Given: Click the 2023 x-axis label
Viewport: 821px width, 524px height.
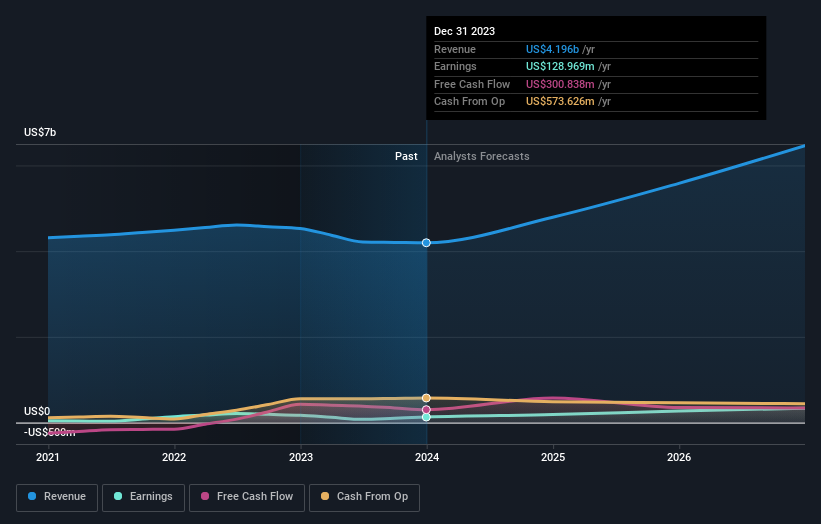Looking at the screenshot, I should click(x=301, y=457).
